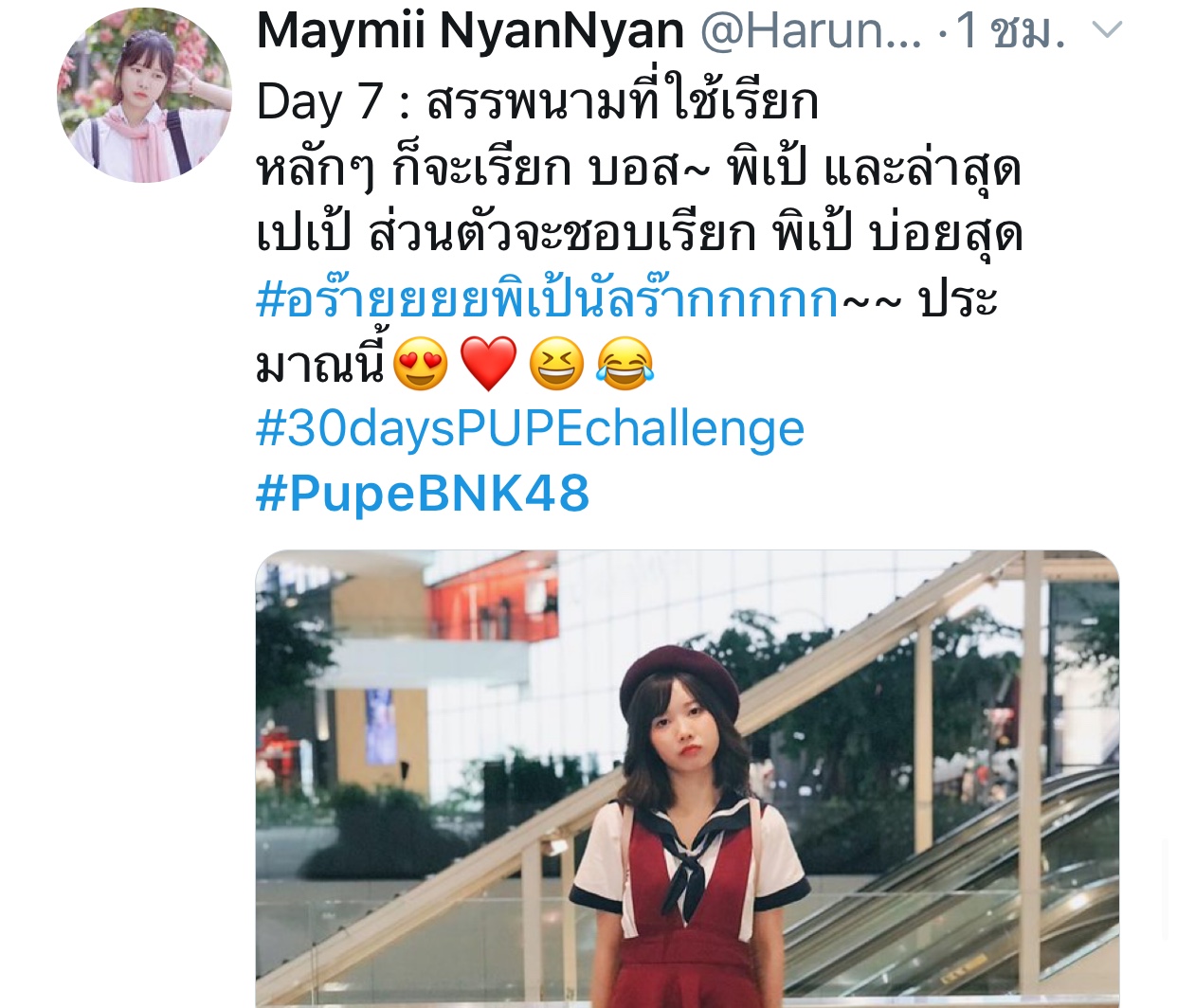Open the attached photo of girl in beret
The image size is (1177, 1008).
point(687,779)
